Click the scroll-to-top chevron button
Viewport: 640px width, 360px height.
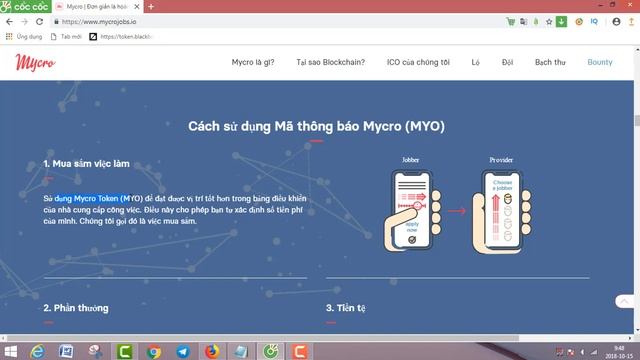(x=624, y=302)
